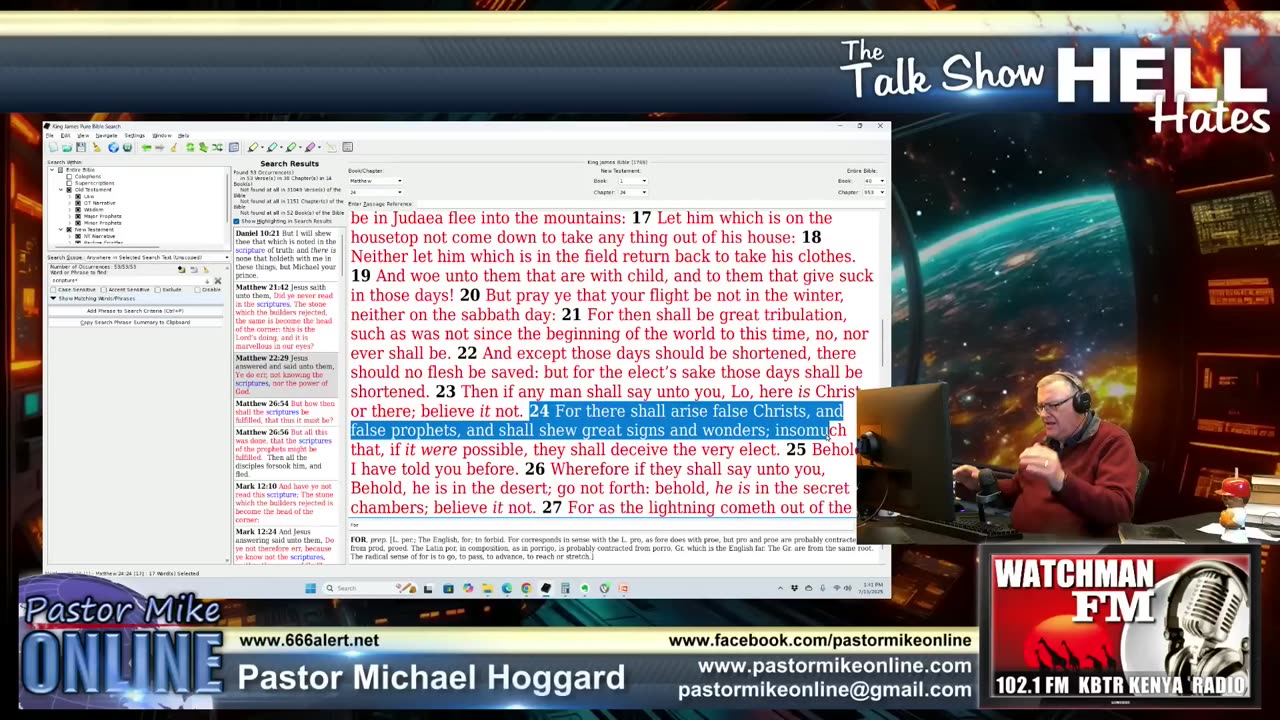Click Copy Search Phrase Summary to Clipboard
1280x720 pixels.
pyautogui.click(x=135, y=322)
